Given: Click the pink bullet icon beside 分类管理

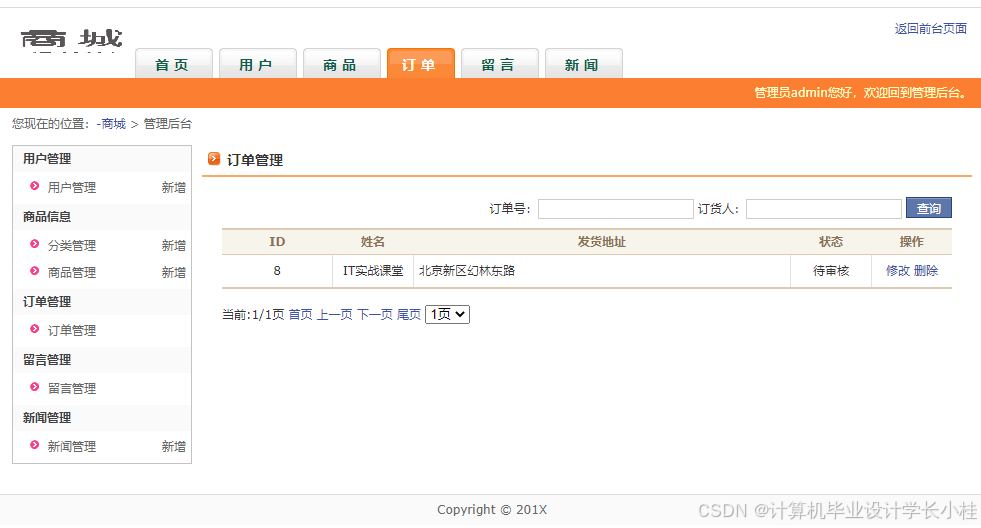Looking at the screenshot, I should (34, 244).
